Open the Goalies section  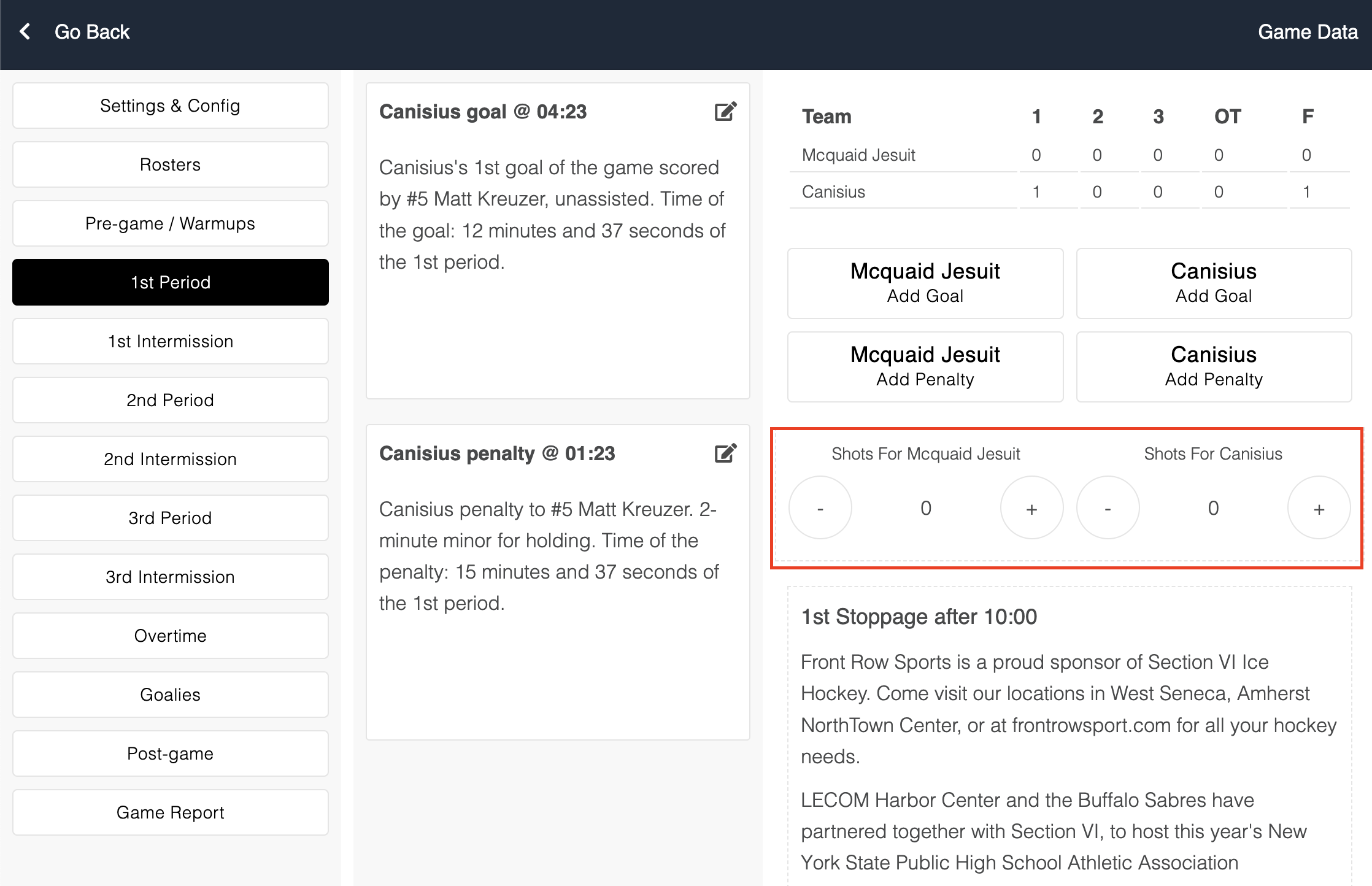point(170,695)
